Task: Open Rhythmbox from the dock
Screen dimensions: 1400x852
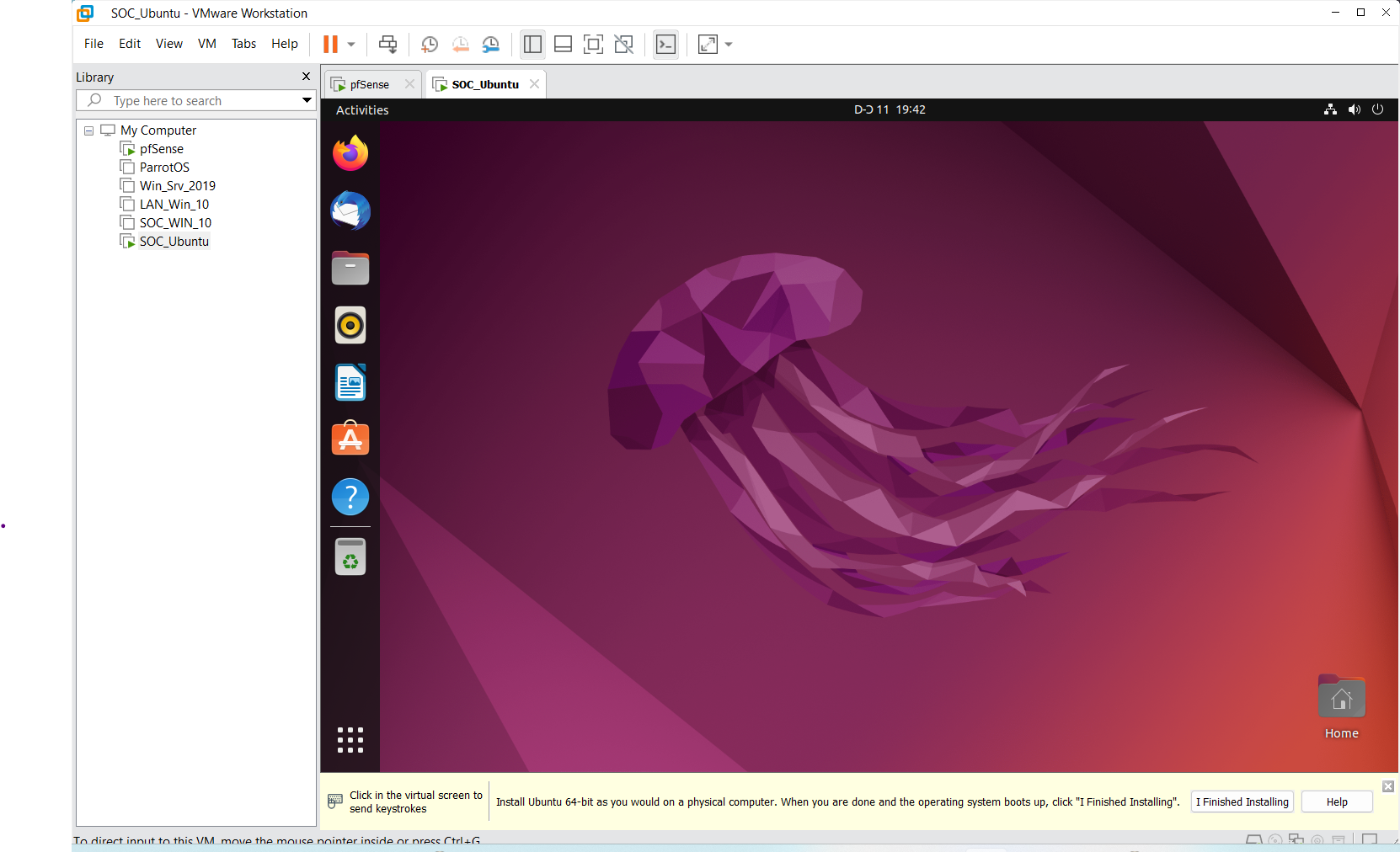Action: pos(350,325)
